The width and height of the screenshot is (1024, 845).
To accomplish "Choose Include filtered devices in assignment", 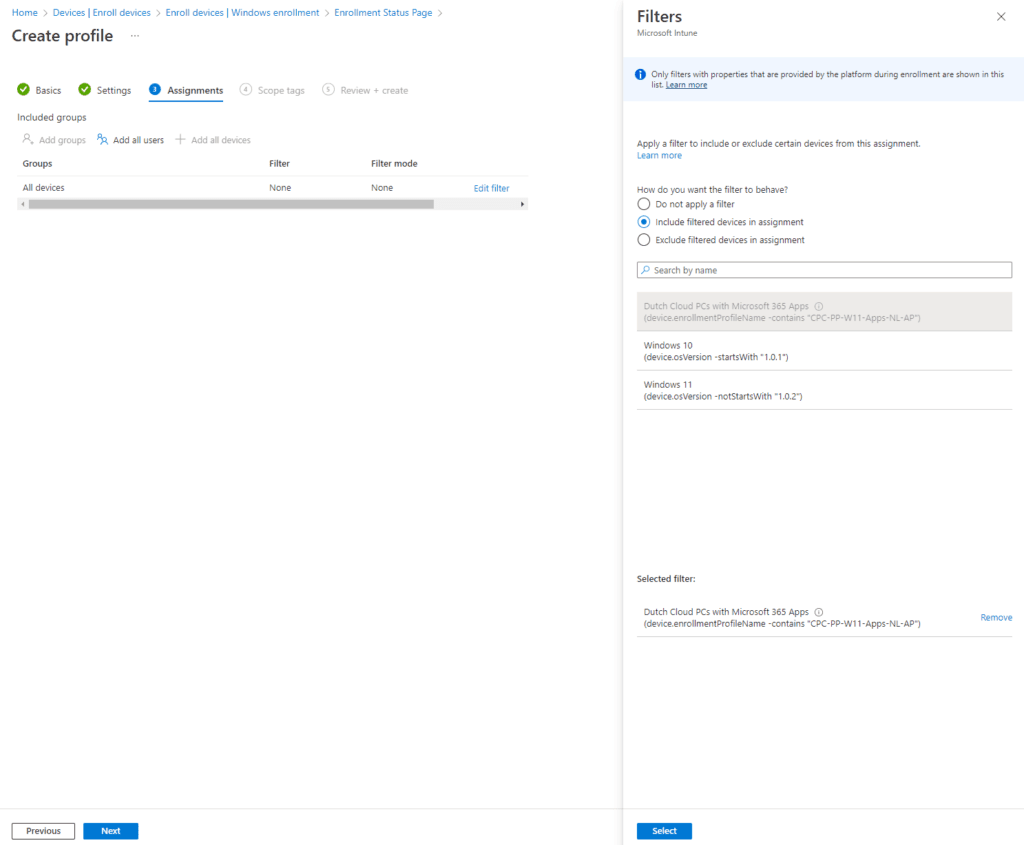I will coord(644,222).
